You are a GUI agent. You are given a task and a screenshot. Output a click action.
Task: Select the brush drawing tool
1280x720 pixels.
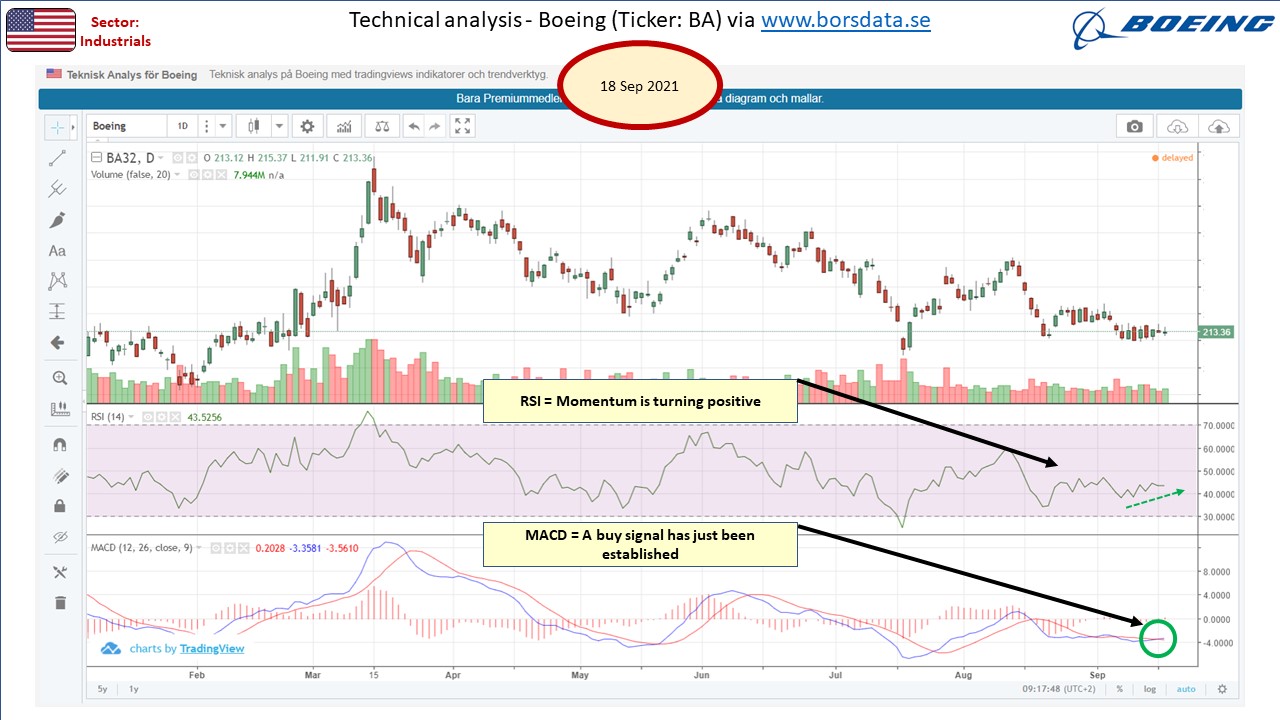click(x=58, y=220)
